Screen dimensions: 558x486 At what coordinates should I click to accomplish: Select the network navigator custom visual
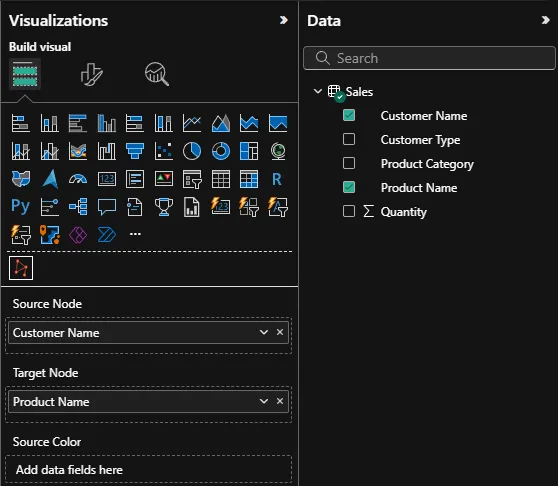(x=21, y=268)
